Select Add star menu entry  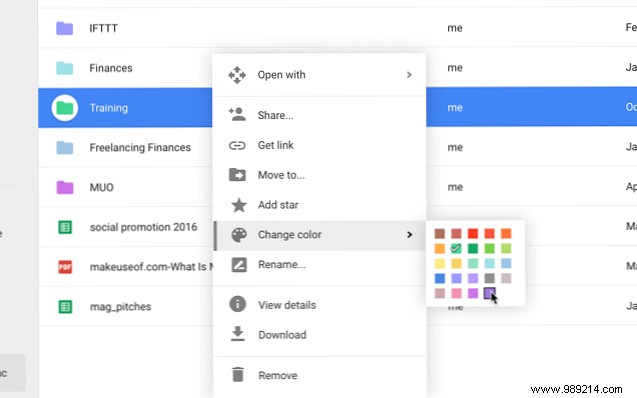pos(319,205)
